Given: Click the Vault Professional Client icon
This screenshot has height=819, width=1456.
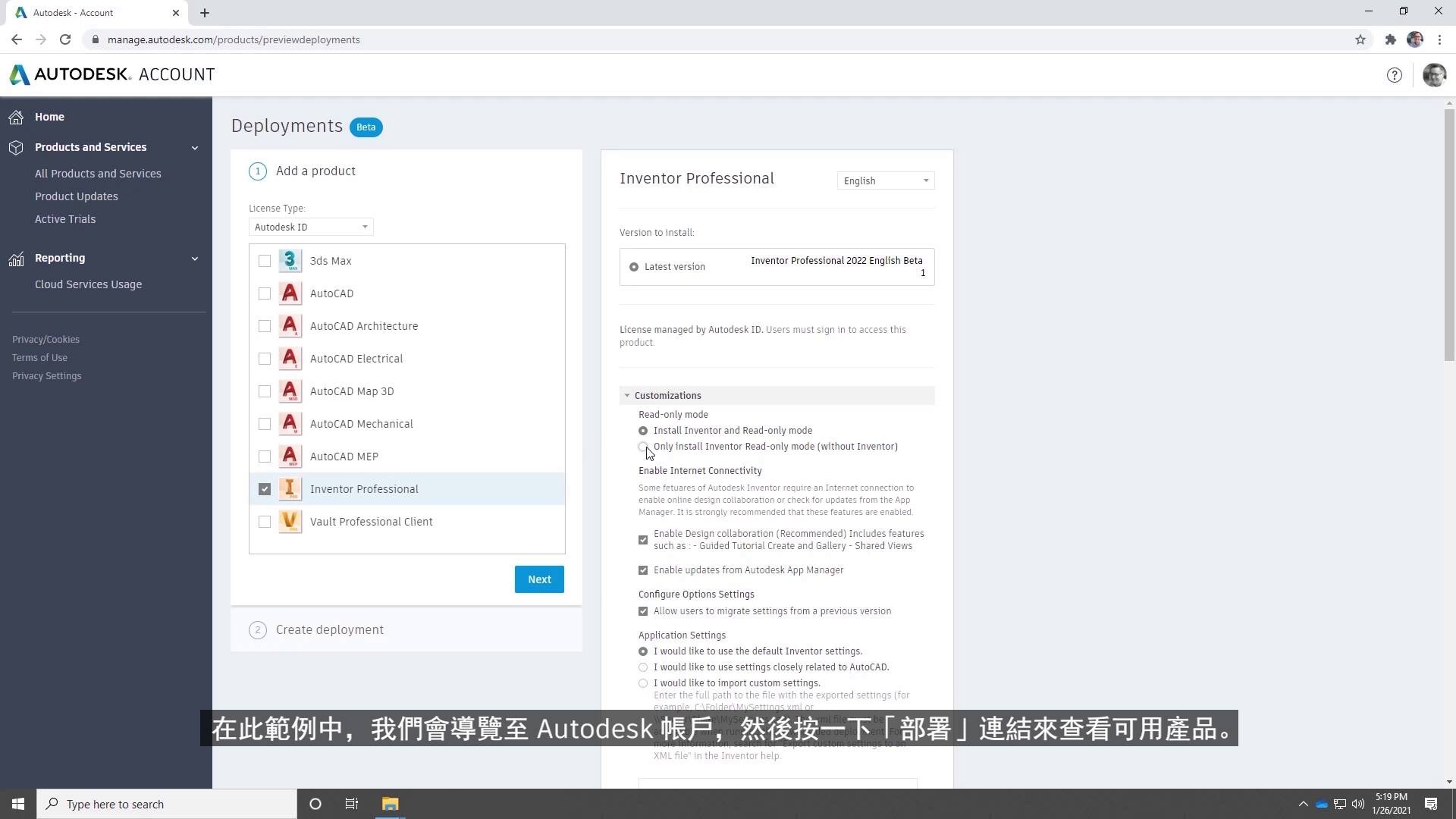Looking at the screenshot, I should click(290, 522).
